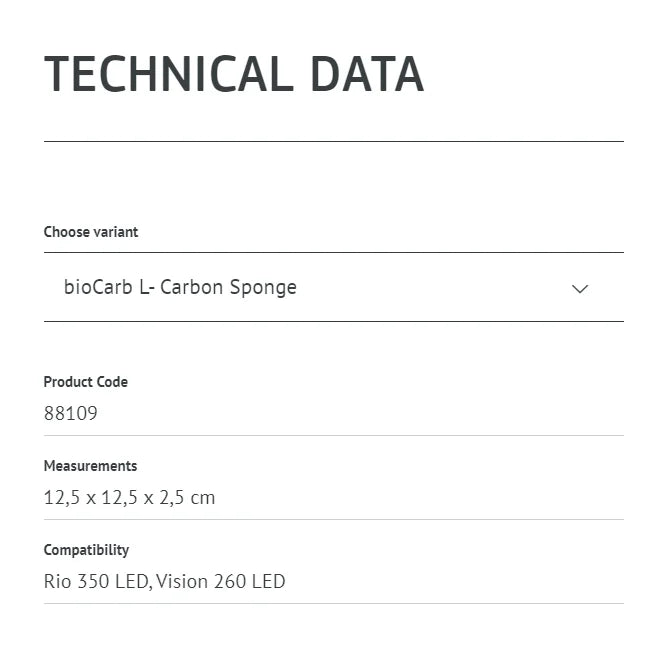646x646 pixels.
Task: Click the word 'Carbon' in variant selector
Action: [192, 288]
